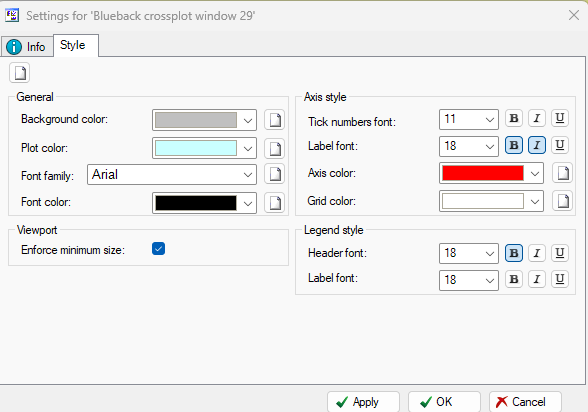The height and width of the screenshot is (412, 588).
Task: Toggle bold for Legend Label font
Action: 514,279
